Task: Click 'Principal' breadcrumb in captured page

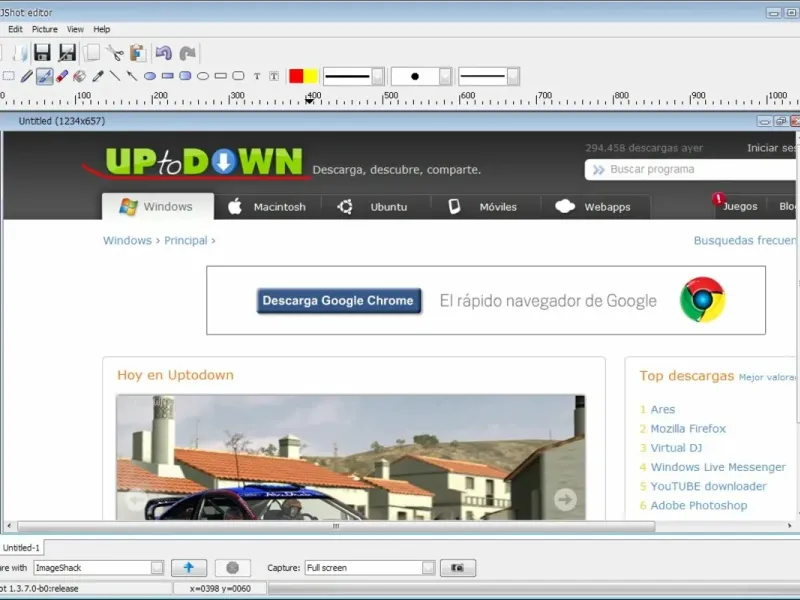Action: point(186,240)
